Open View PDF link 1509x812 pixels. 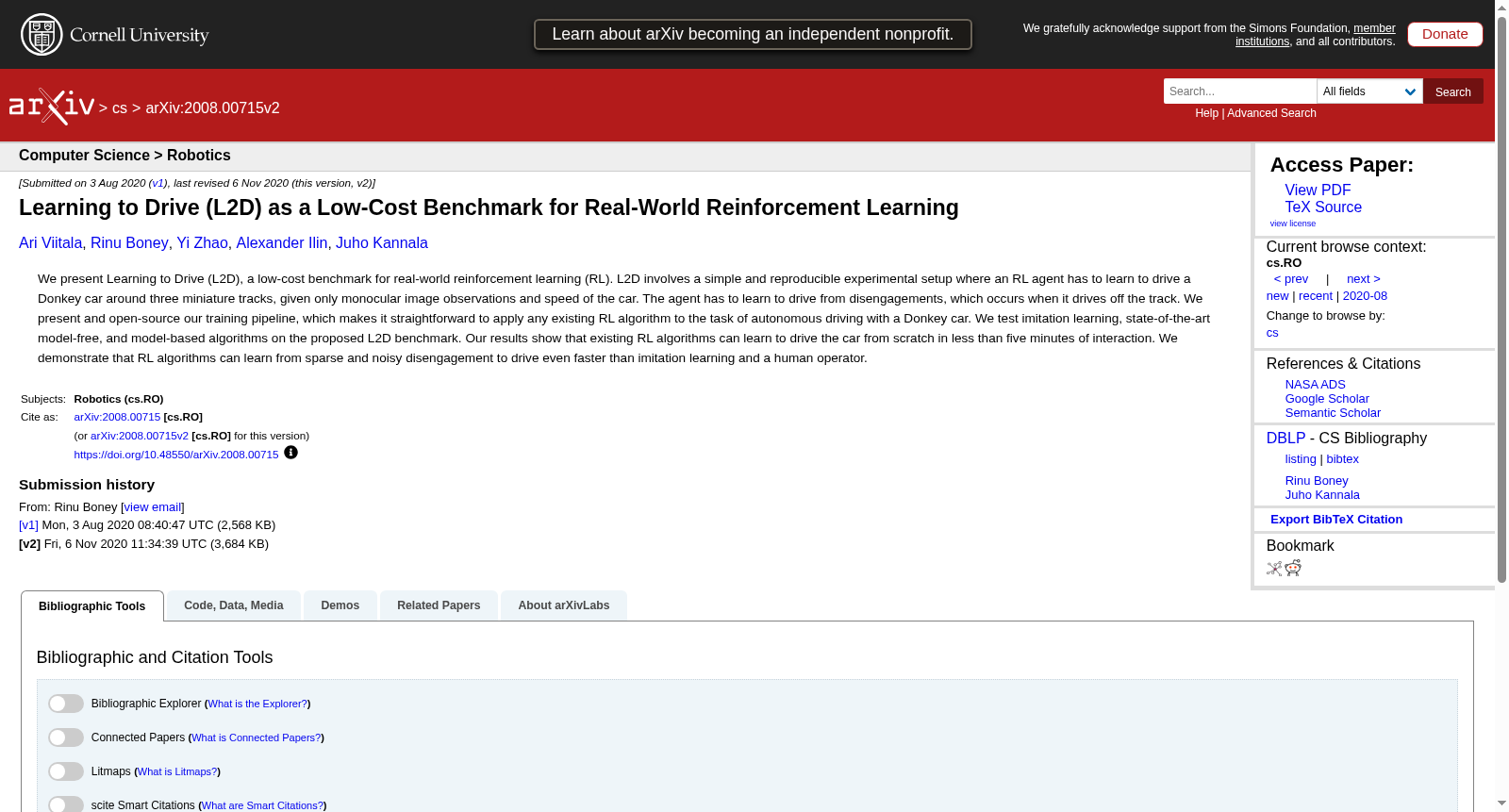[1318, 190]
